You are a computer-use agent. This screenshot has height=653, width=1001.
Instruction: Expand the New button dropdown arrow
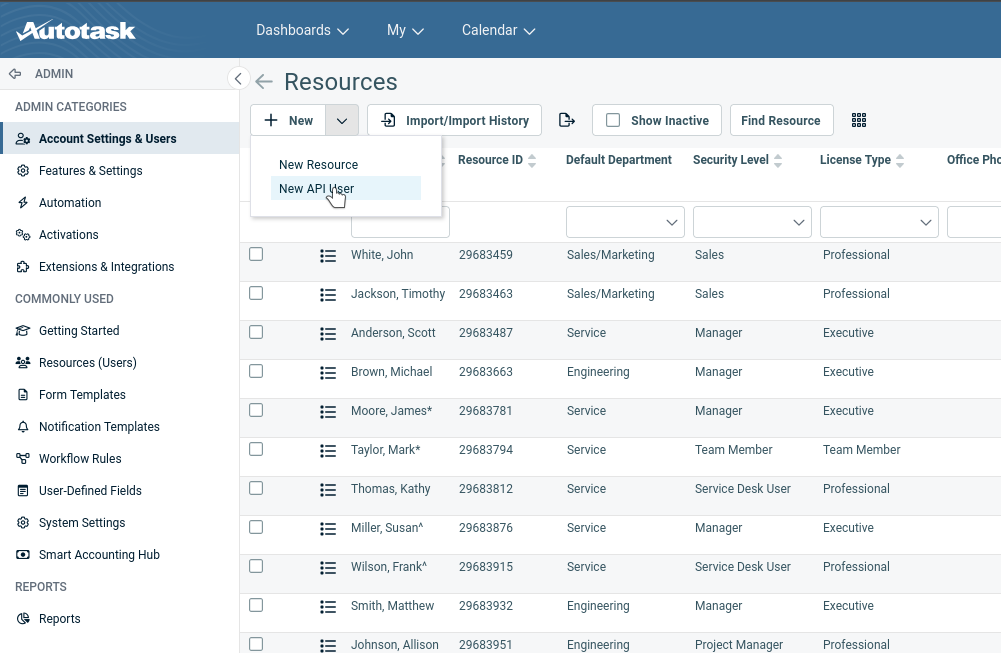tap(342, 120)
